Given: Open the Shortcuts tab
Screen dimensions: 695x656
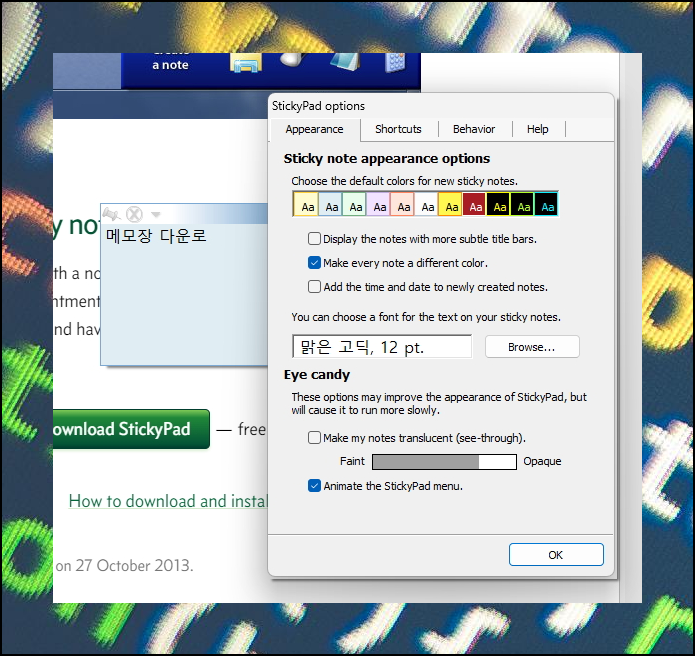Looking at the screenshot, I should (398, 129).
